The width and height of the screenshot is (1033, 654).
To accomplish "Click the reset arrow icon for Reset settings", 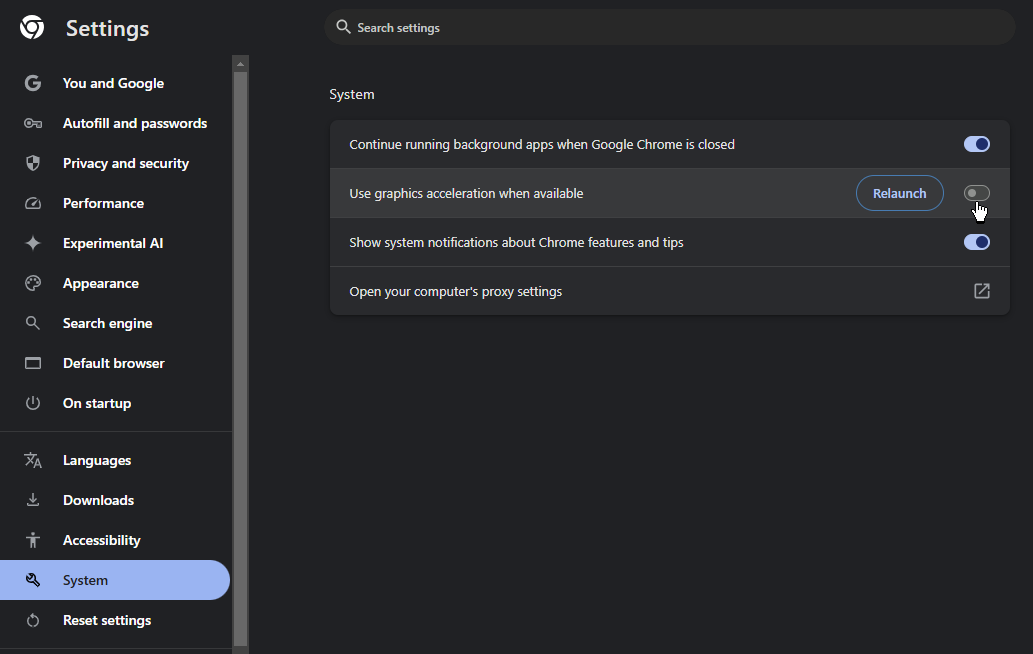I will click(33, 620).
